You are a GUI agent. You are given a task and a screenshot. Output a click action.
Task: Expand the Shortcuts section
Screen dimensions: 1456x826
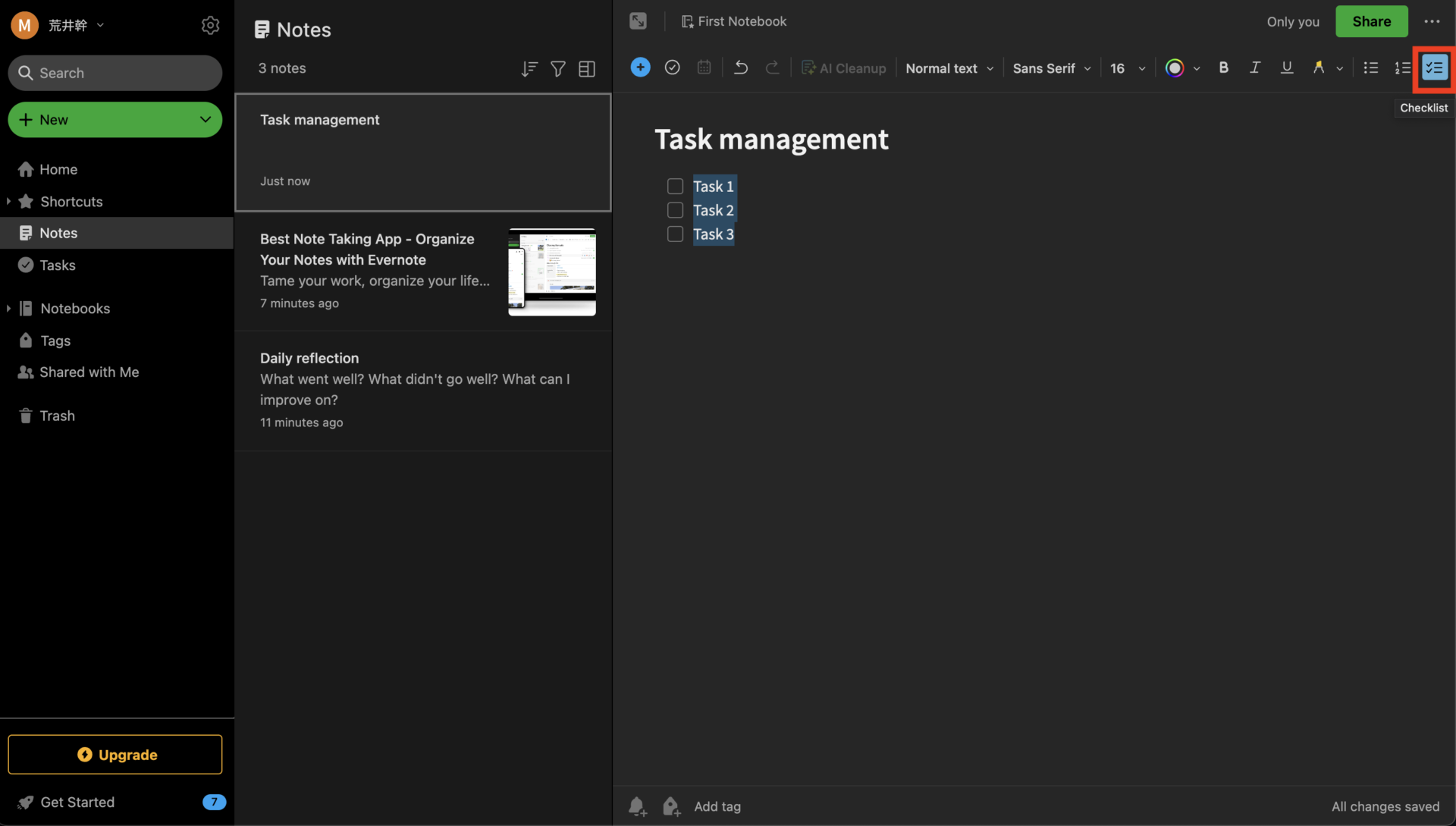click(8, 202)
